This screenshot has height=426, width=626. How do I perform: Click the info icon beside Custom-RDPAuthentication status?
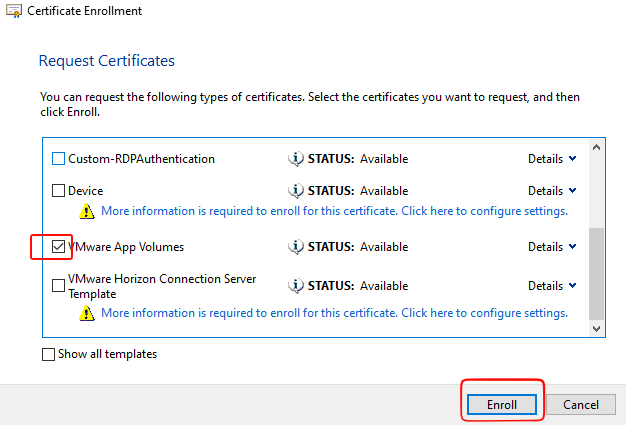click(296, 159)
